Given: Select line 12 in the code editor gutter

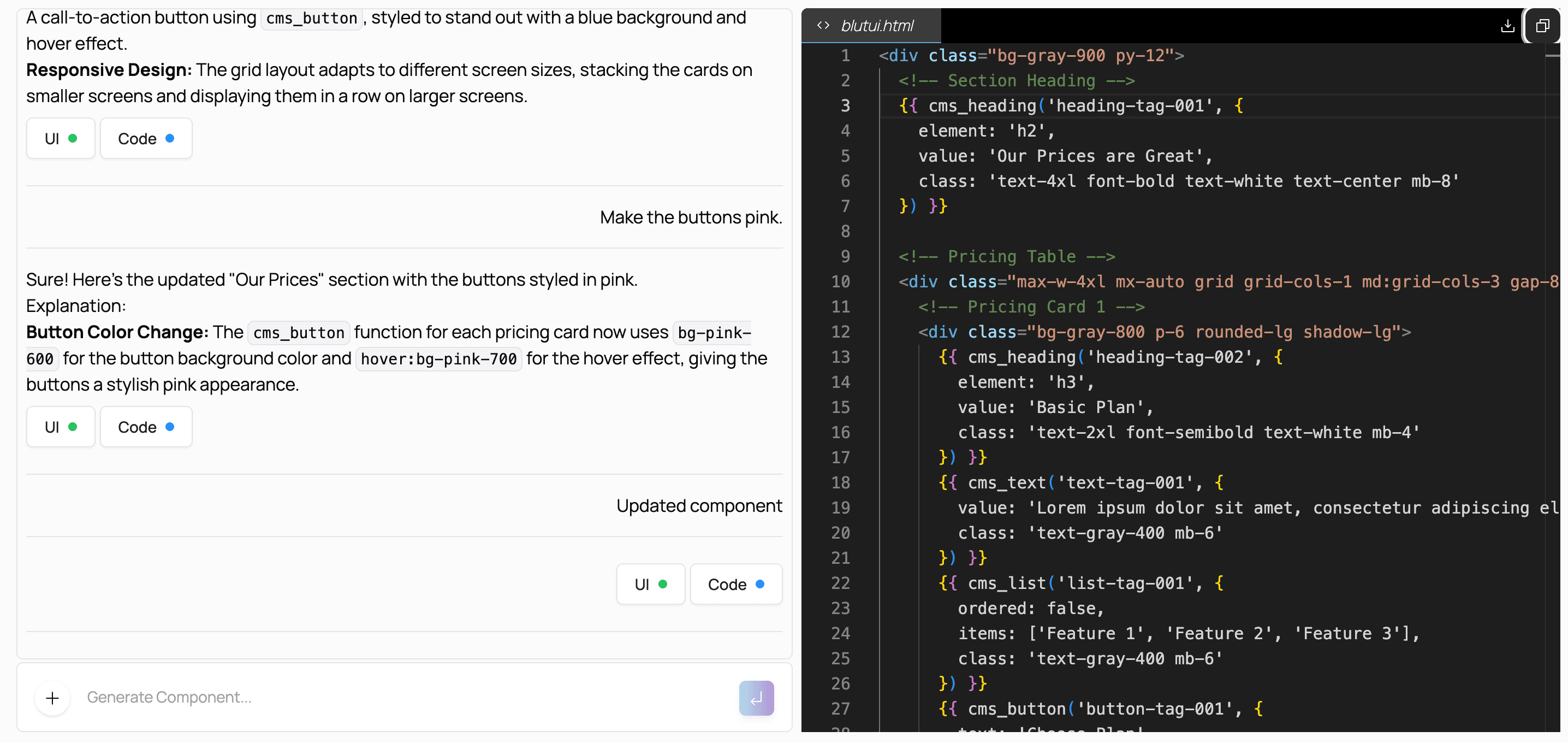Looking at the screenshot, I should tap(841, 332).
